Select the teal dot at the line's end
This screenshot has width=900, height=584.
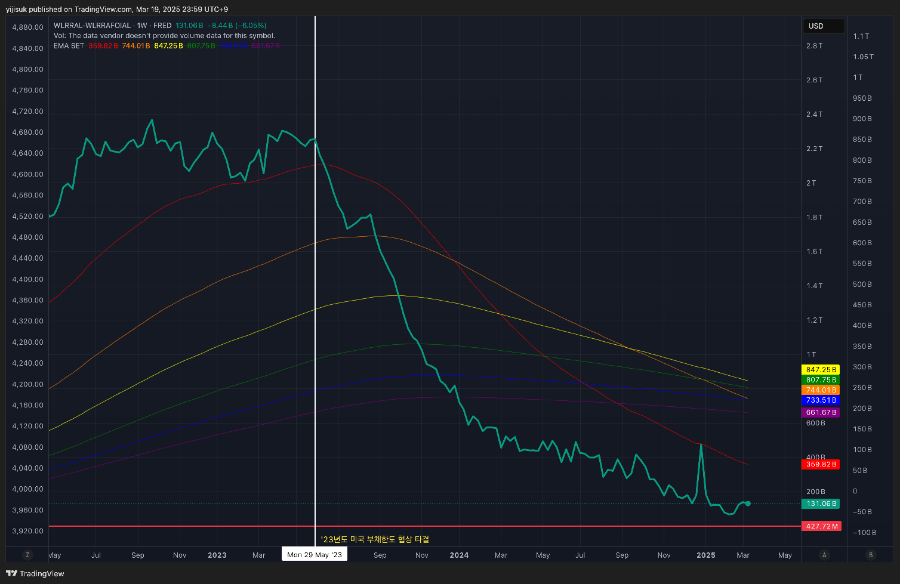(x=748, y=504)
